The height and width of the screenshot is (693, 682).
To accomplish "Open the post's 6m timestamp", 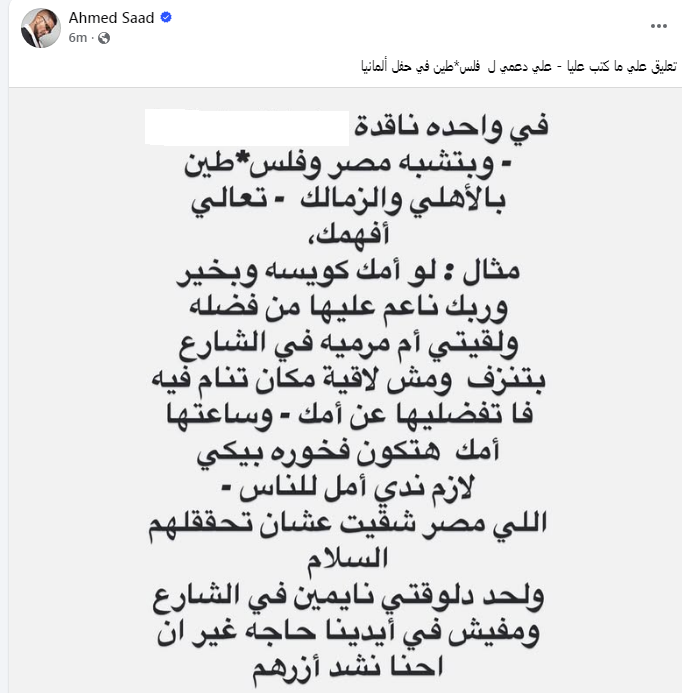I will coord(76,38).
